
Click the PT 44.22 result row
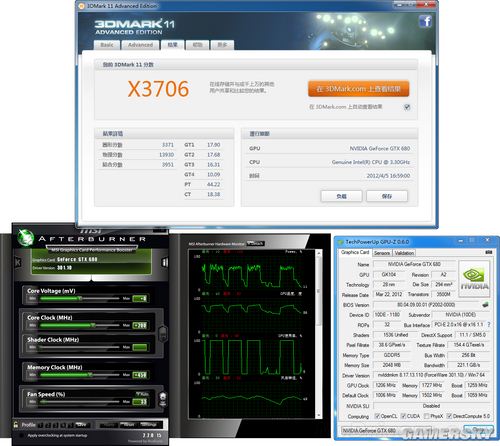pyautogui.click(x=202, y=184)
